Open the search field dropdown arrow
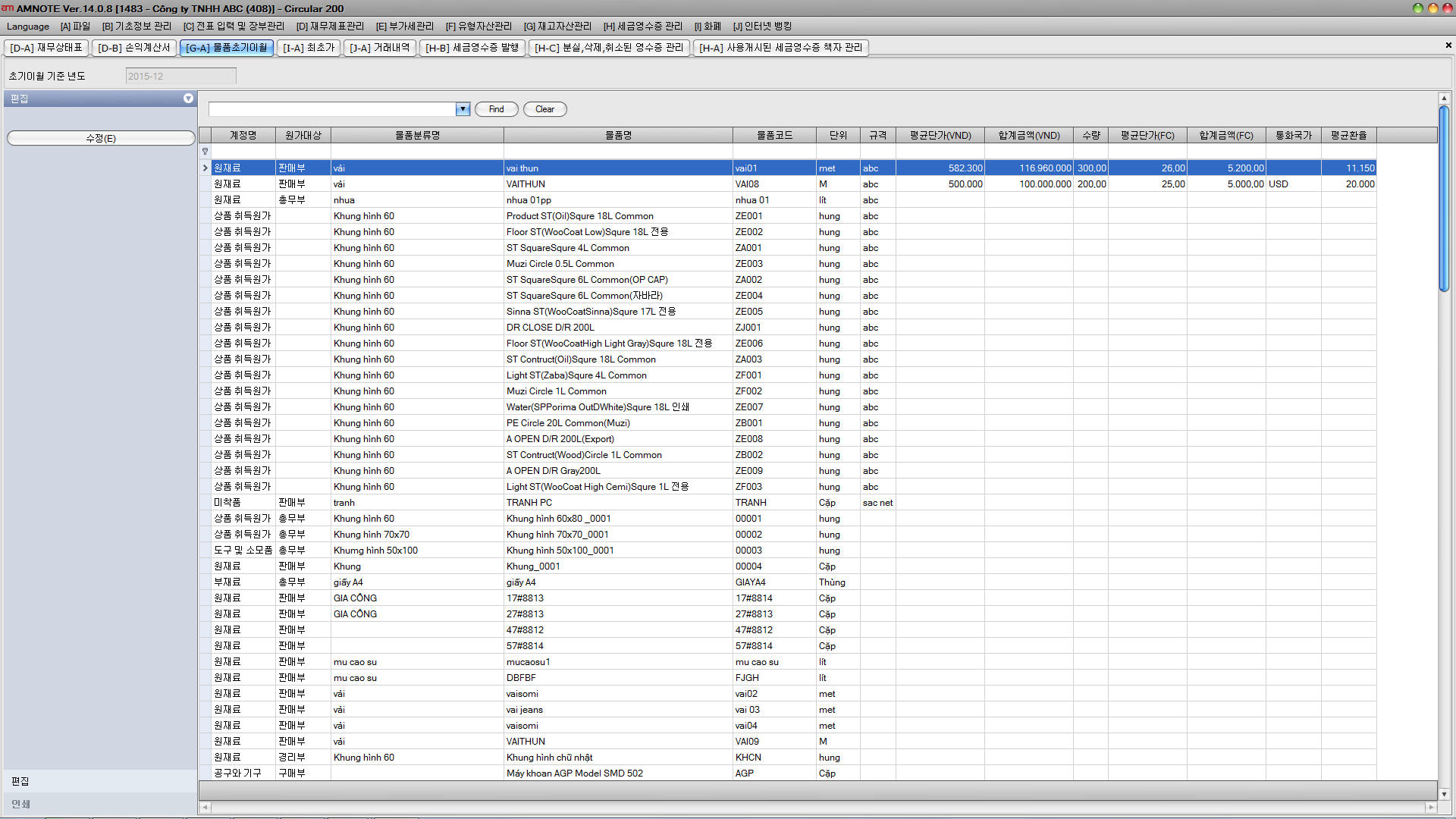This screenshot has width=1456, height=819. (x=463, y=109)
